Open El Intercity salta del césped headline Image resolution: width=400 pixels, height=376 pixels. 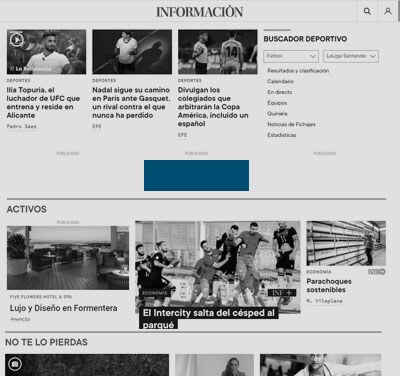(x=209, y=318)
